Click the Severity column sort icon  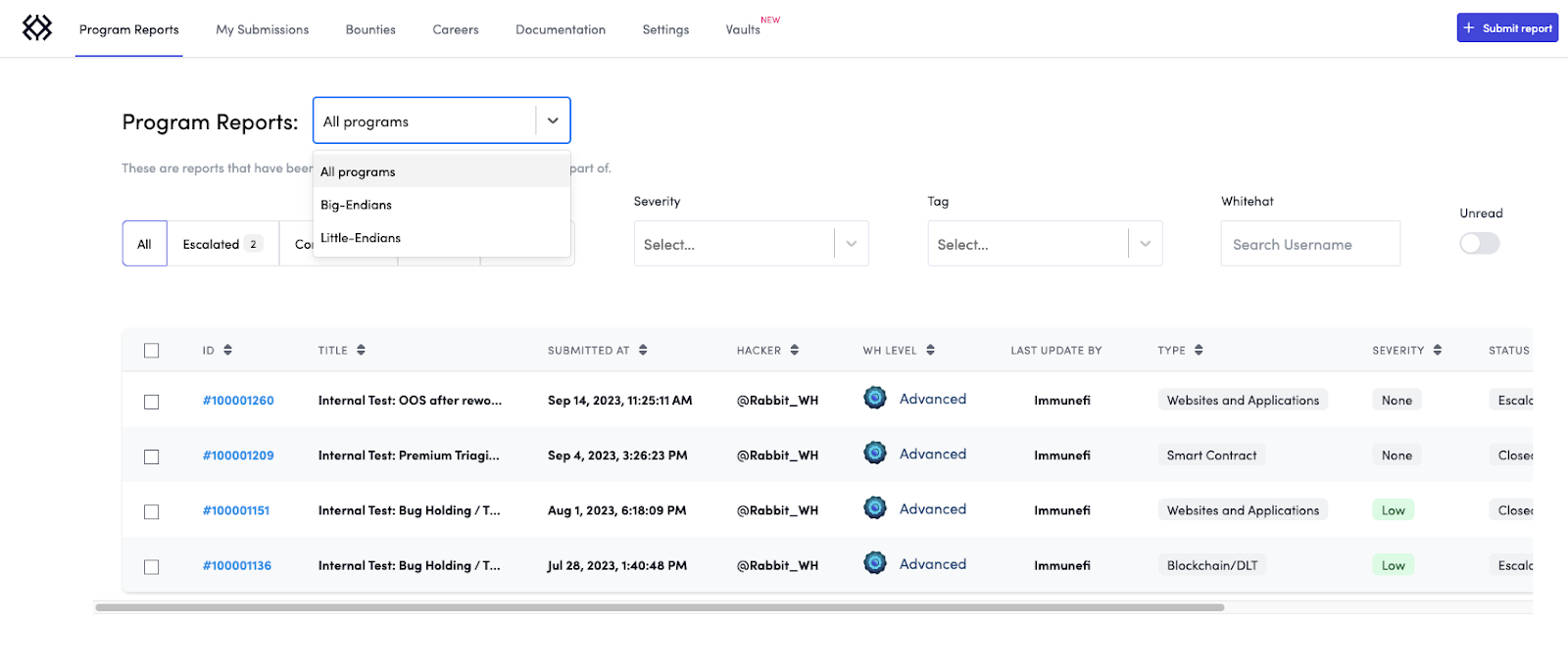click(1437, 350)
